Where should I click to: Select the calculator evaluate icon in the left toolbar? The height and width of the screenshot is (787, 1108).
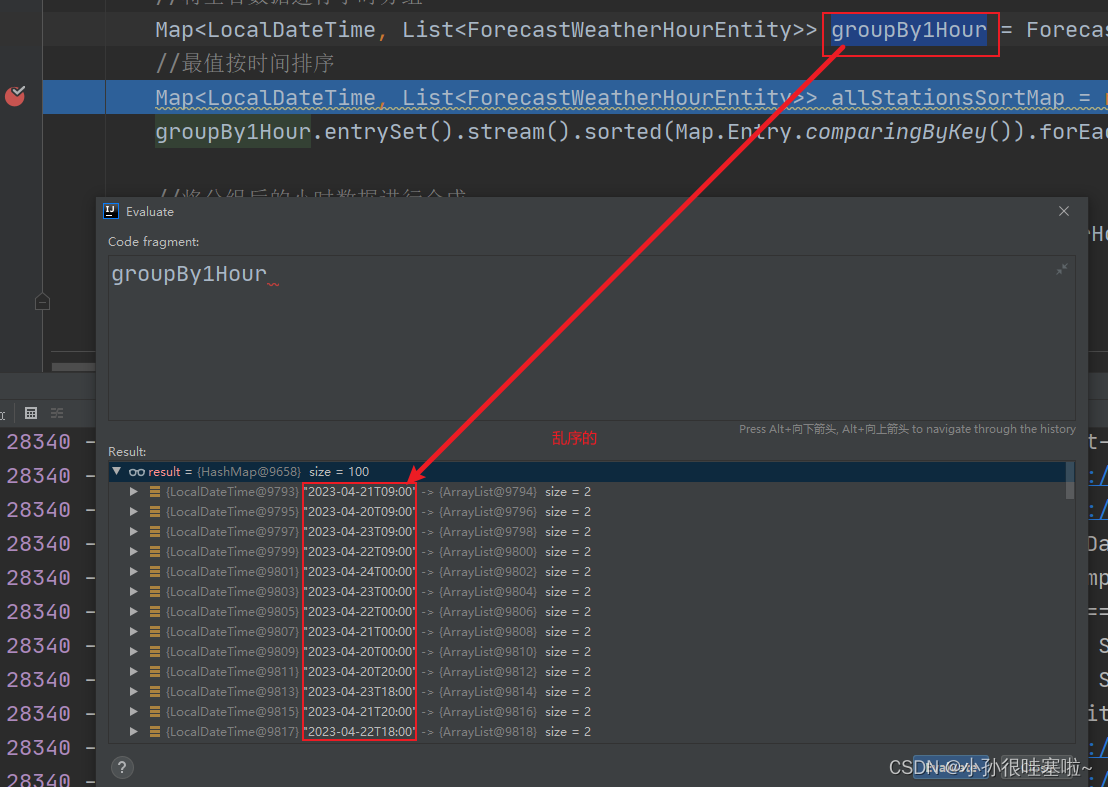pyautogui.click(x=31, y=413)
